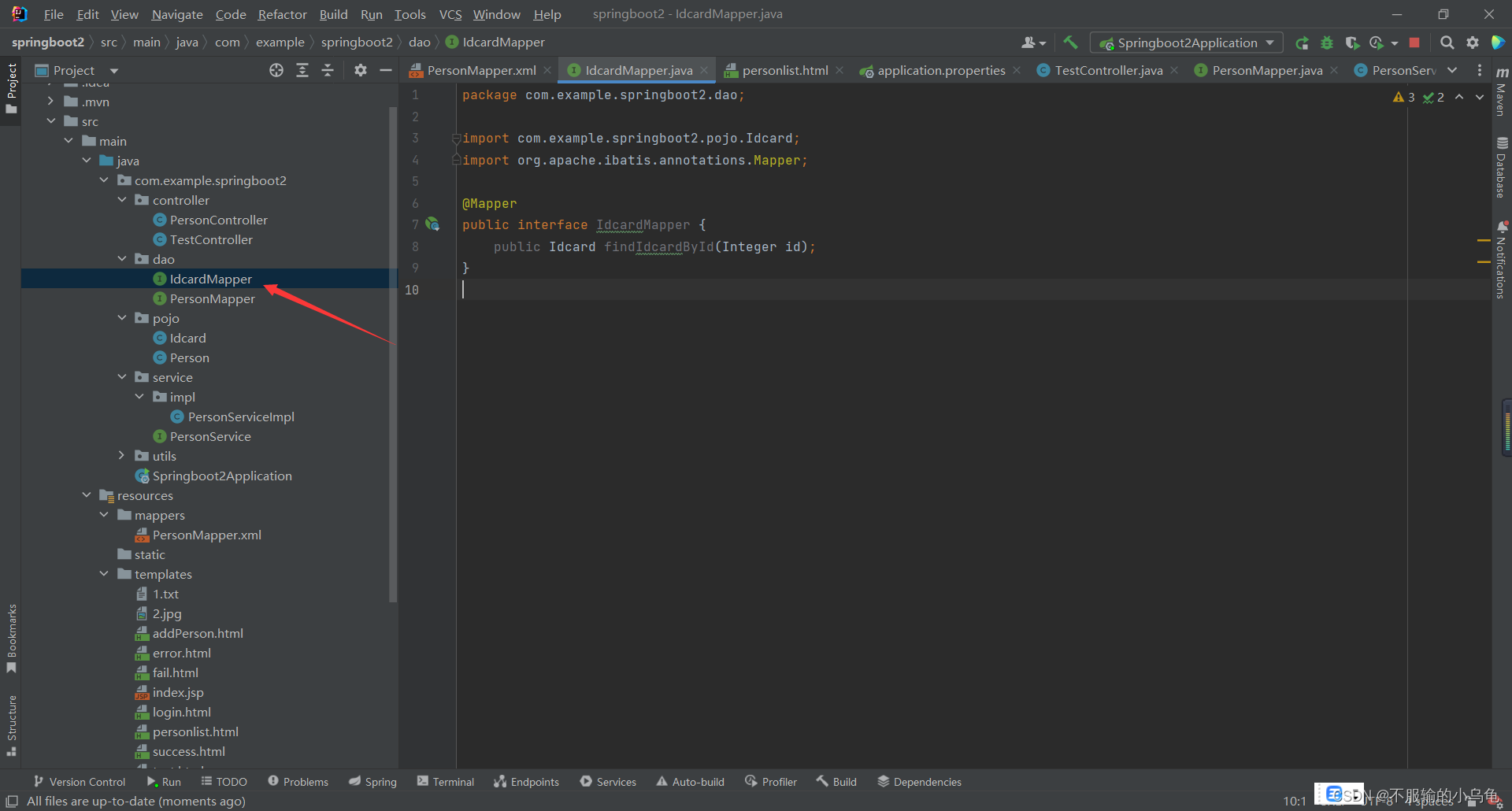This screenshot has width=1512, height=811.
Task: Open the Spring tool window
Action: 373,782
